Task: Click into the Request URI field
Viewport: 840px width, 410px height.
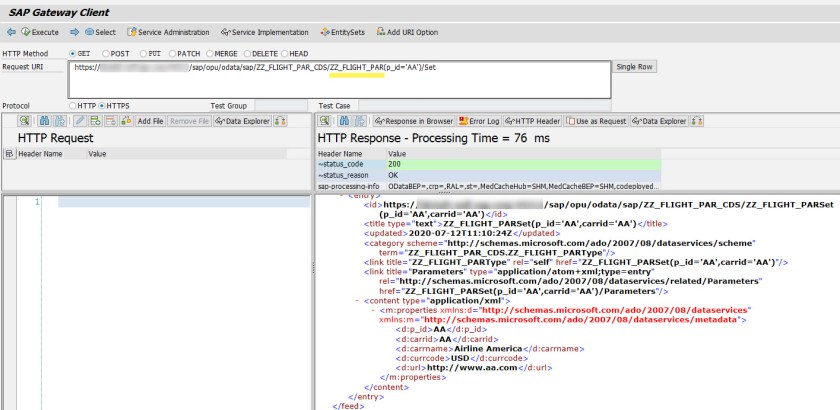Action: (x=340, y=80)
